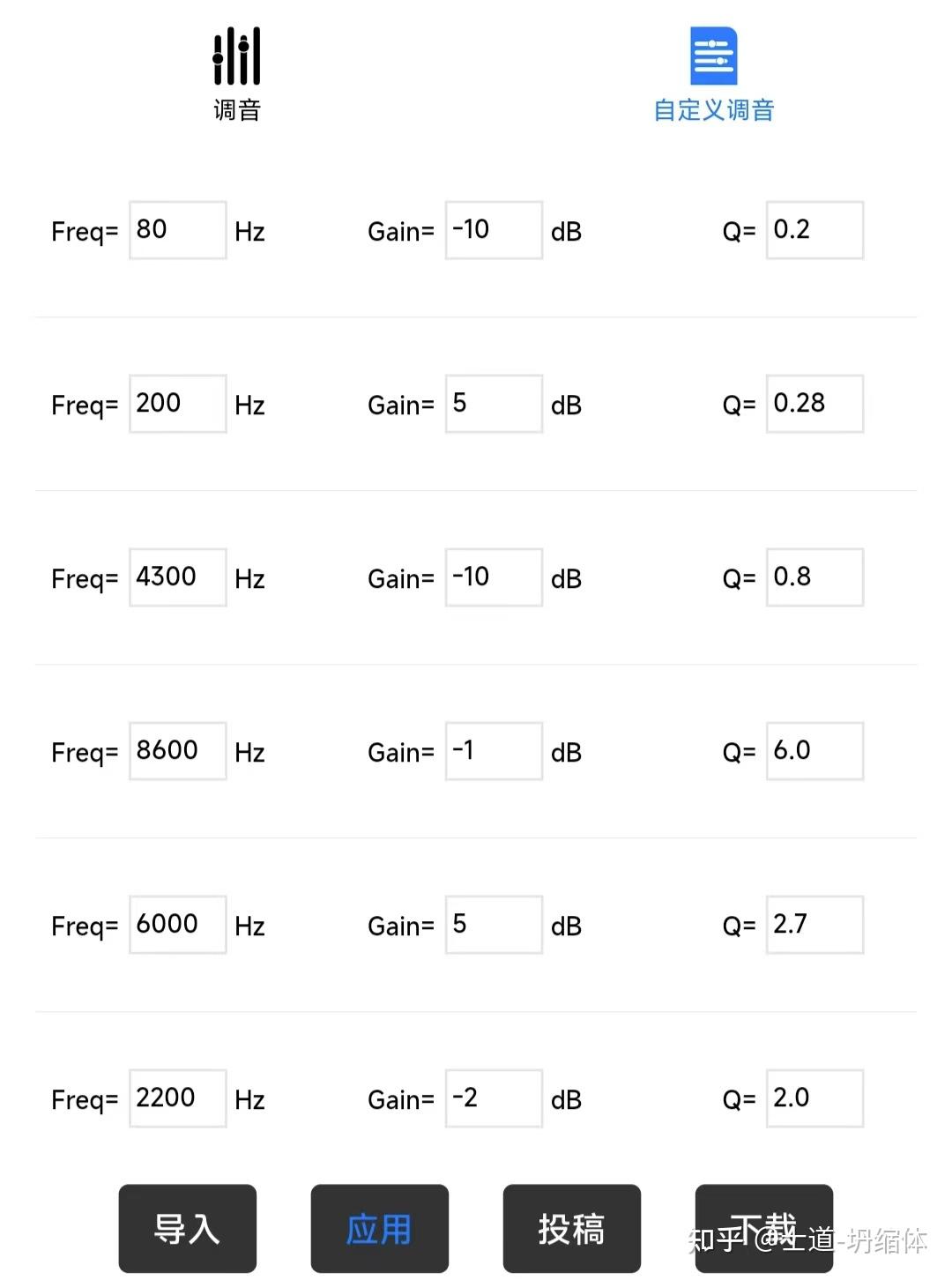Click the Freq field showing 8600
This screenshot has width=952, height=1280.
177,751
